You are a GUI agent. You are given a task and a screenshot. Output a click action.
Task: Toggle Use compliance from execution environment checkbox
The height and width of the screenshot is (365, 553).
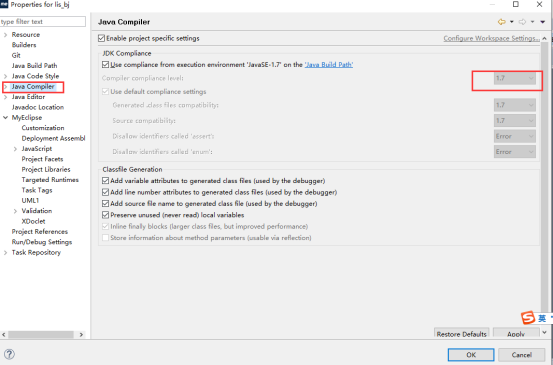coord(105,65)
